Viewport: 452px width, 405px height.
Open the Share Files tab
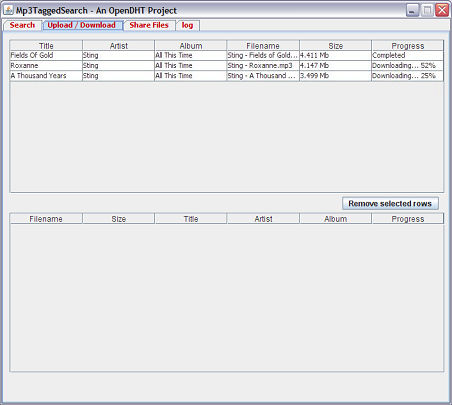point(149,25)
